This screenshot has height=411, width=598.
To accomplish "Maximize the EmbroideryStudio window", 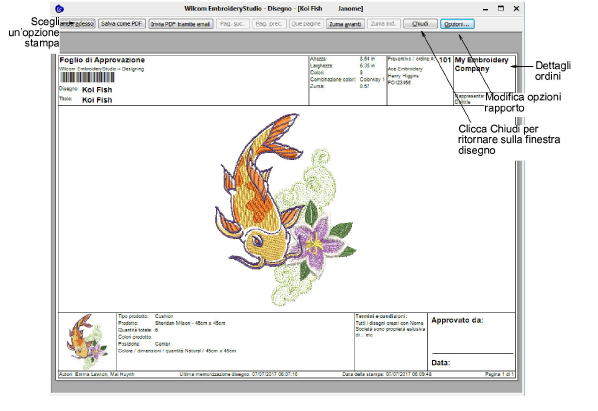I will [501, 8].
